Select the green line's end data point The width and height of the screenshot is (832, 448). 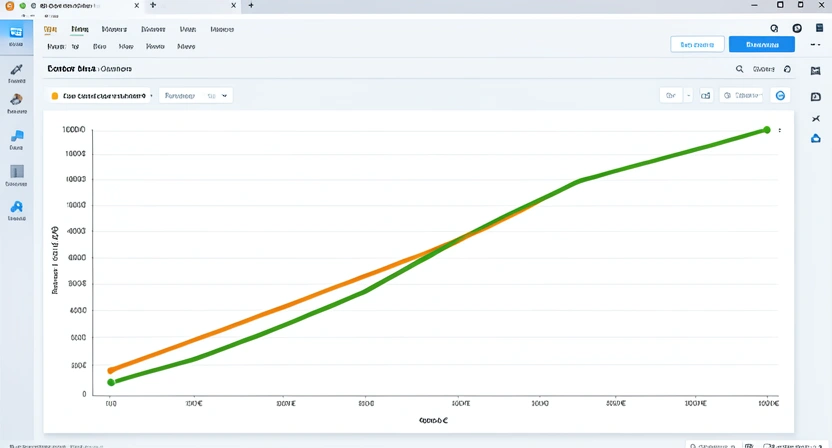point(767,130)
